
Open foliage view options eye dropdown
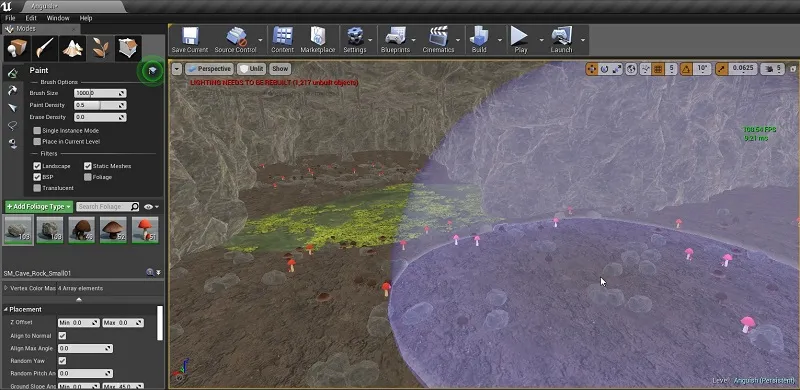coord(151,206)
